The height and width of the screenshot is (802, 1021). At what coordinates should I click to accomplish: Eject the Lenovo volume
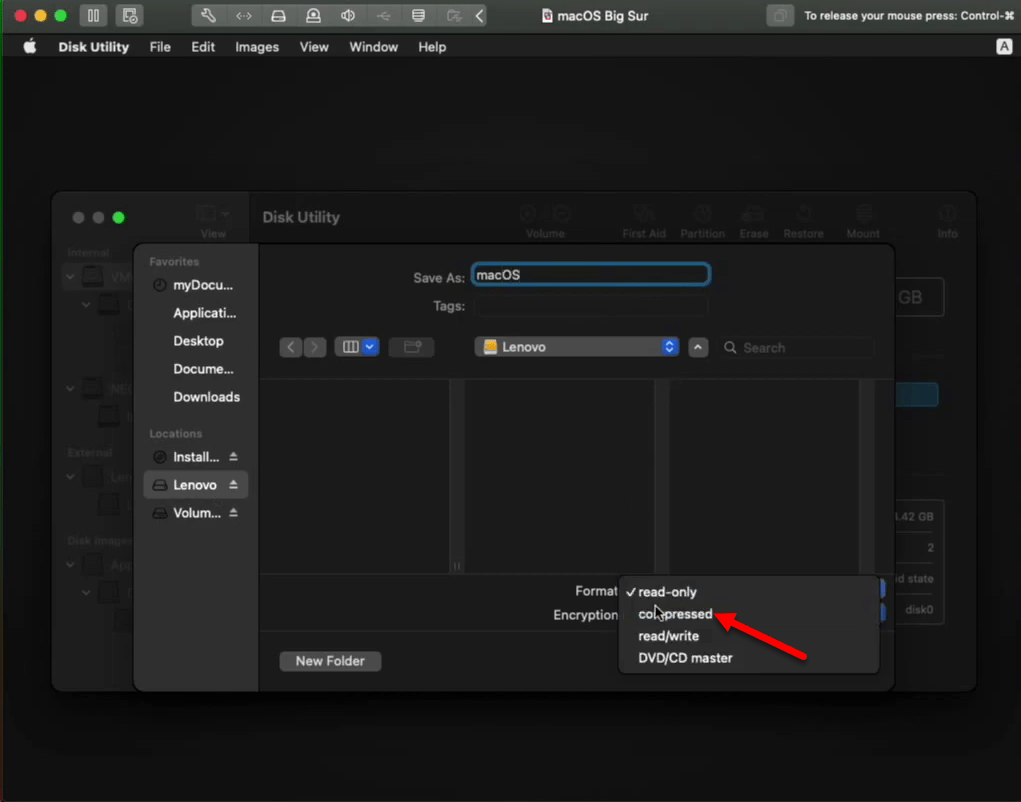coord(233,485)
